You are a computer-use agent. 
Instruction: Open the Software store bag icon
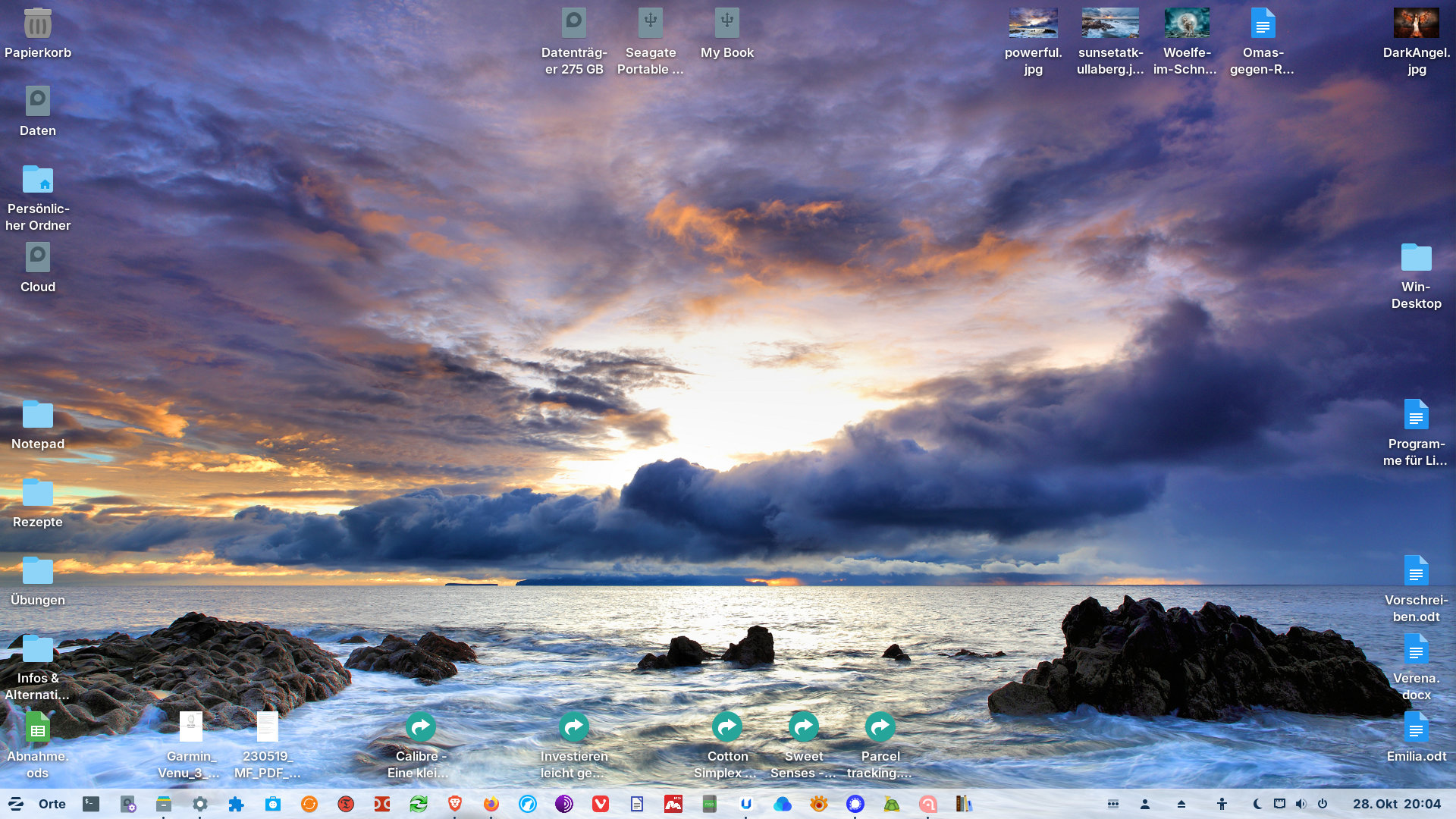[273, 804]
